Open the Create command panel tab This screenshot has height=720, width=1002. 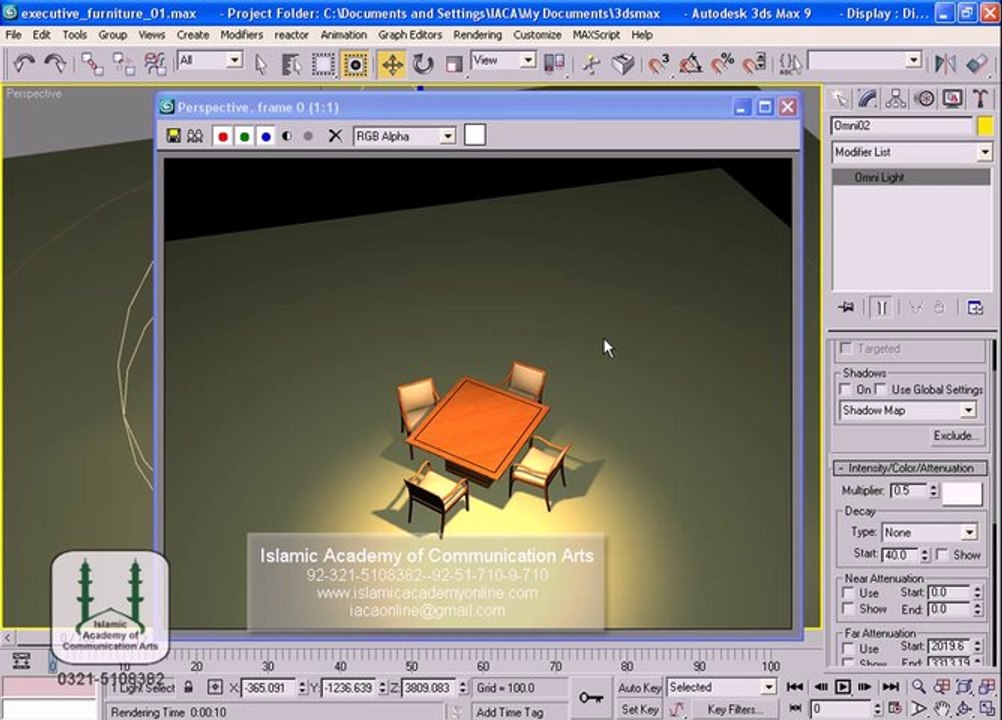[840, 98]
